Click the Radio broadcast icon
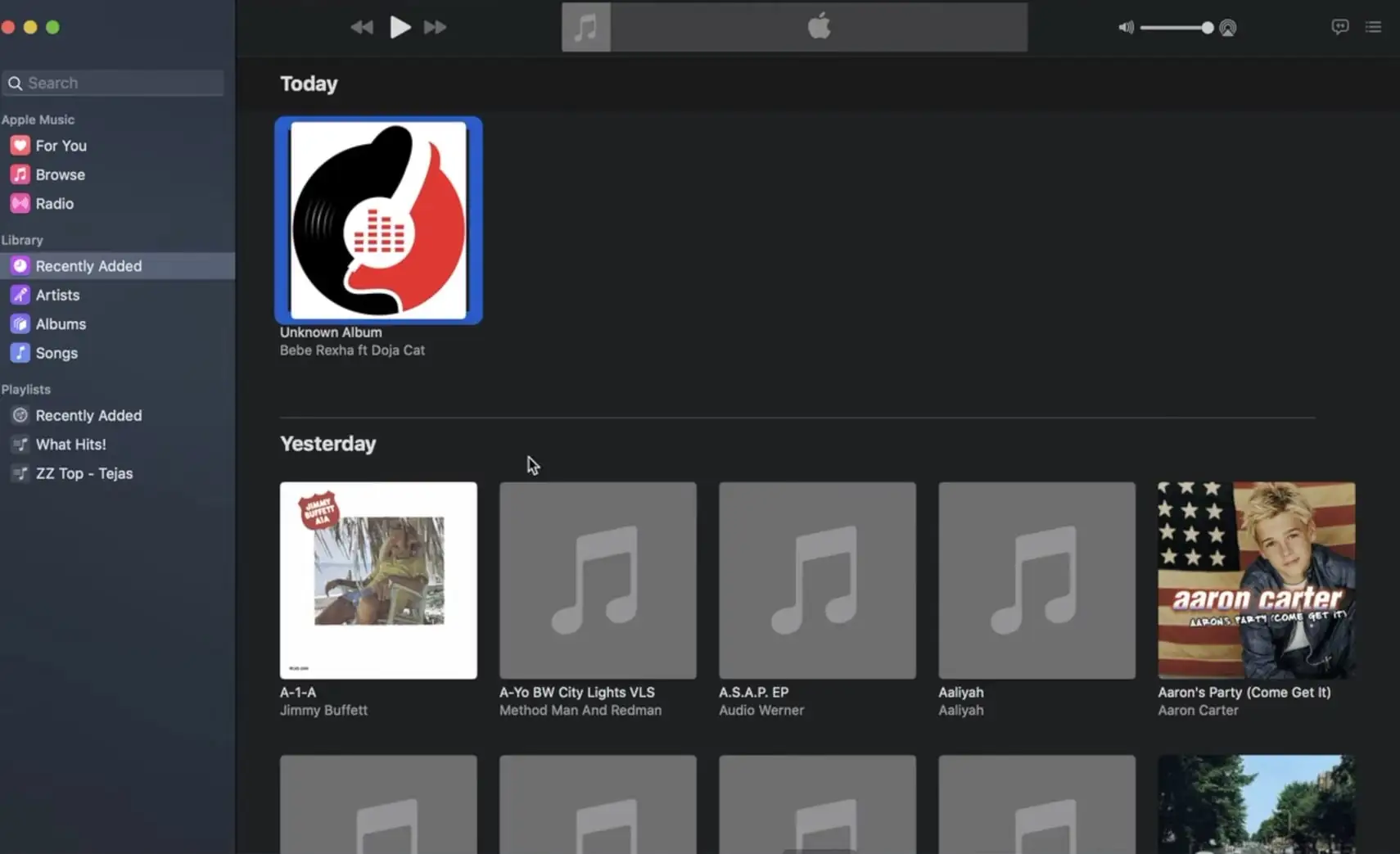The height and width of the screenshot is (854, 1400). click(20, 204)
